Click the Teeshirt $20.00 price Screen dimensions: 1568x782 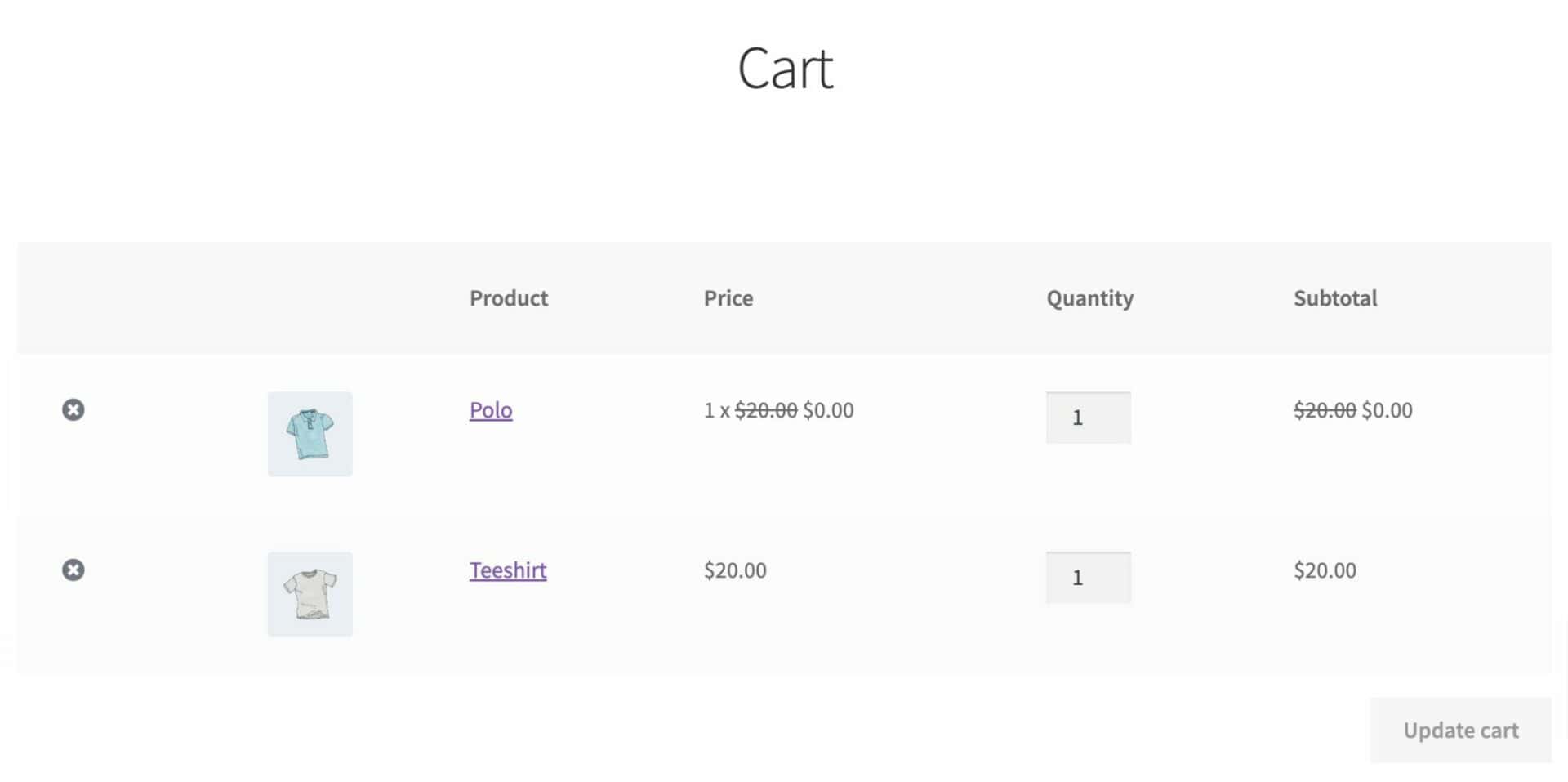(x=735, y=570)
